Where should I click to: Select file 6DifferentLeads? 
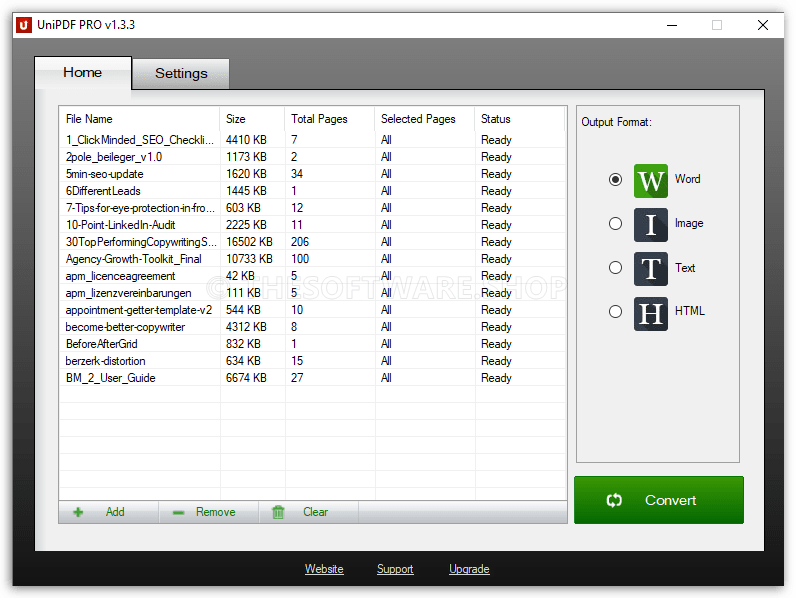pyautogui.click(x=103, y=191)
